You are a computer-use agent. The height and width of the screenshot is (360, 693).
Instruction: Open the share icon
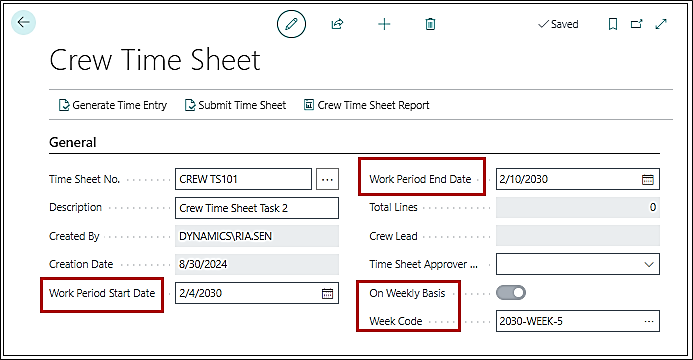pyautogui.click(x=337, y=24)
